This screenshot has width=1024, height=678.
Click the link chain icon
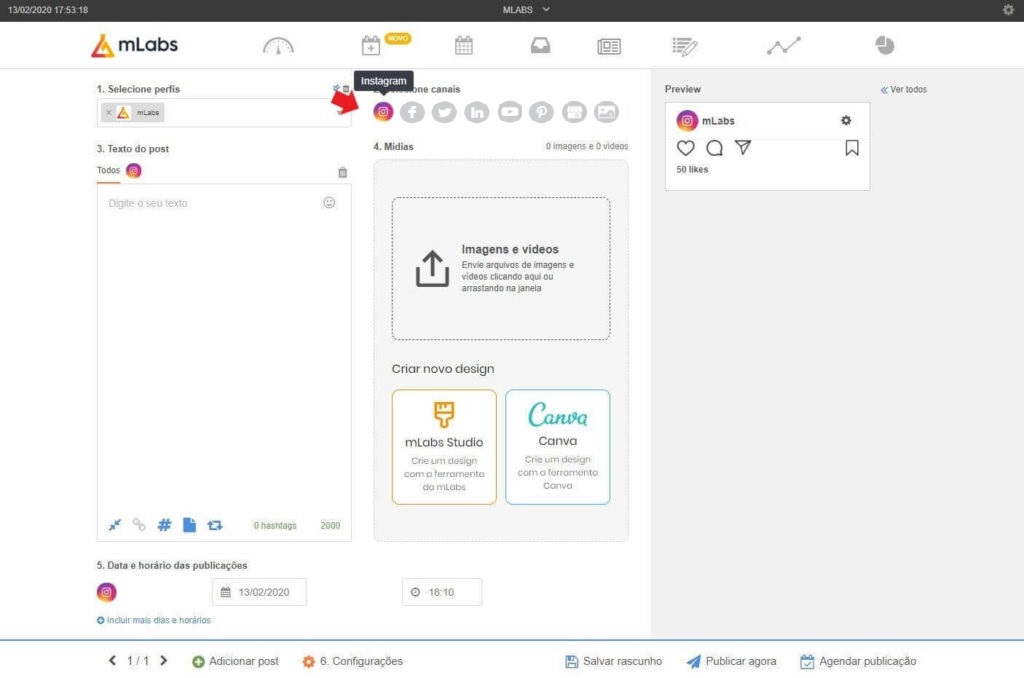click(139, 525)
